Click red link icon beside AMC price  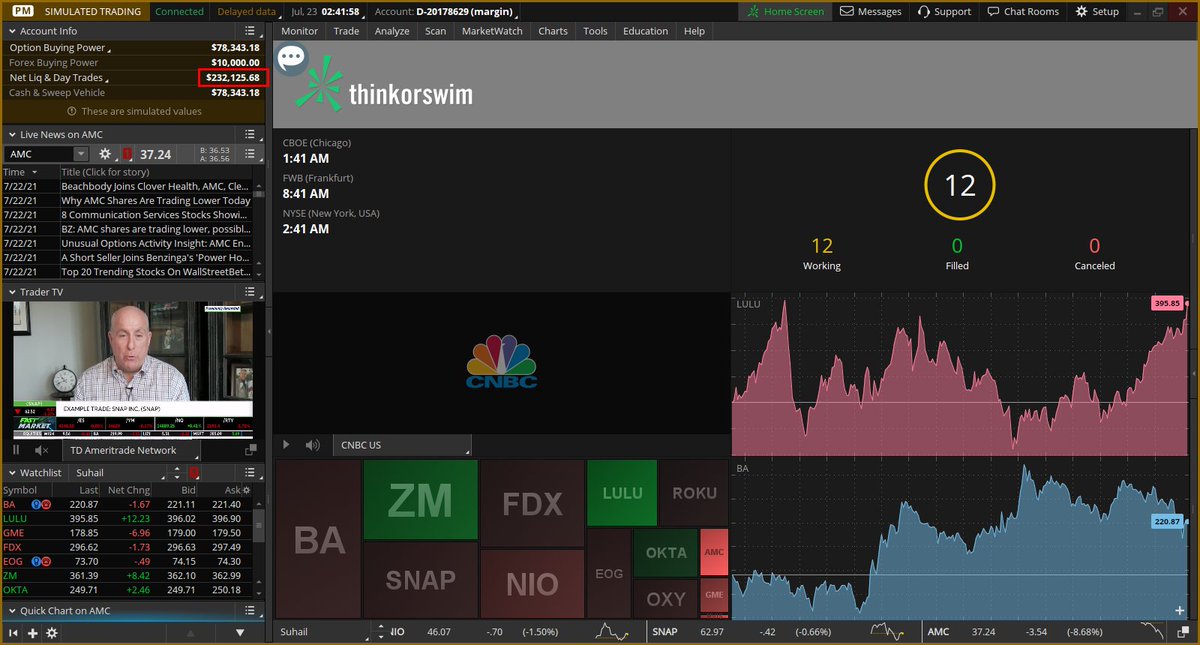click(127, 154)
